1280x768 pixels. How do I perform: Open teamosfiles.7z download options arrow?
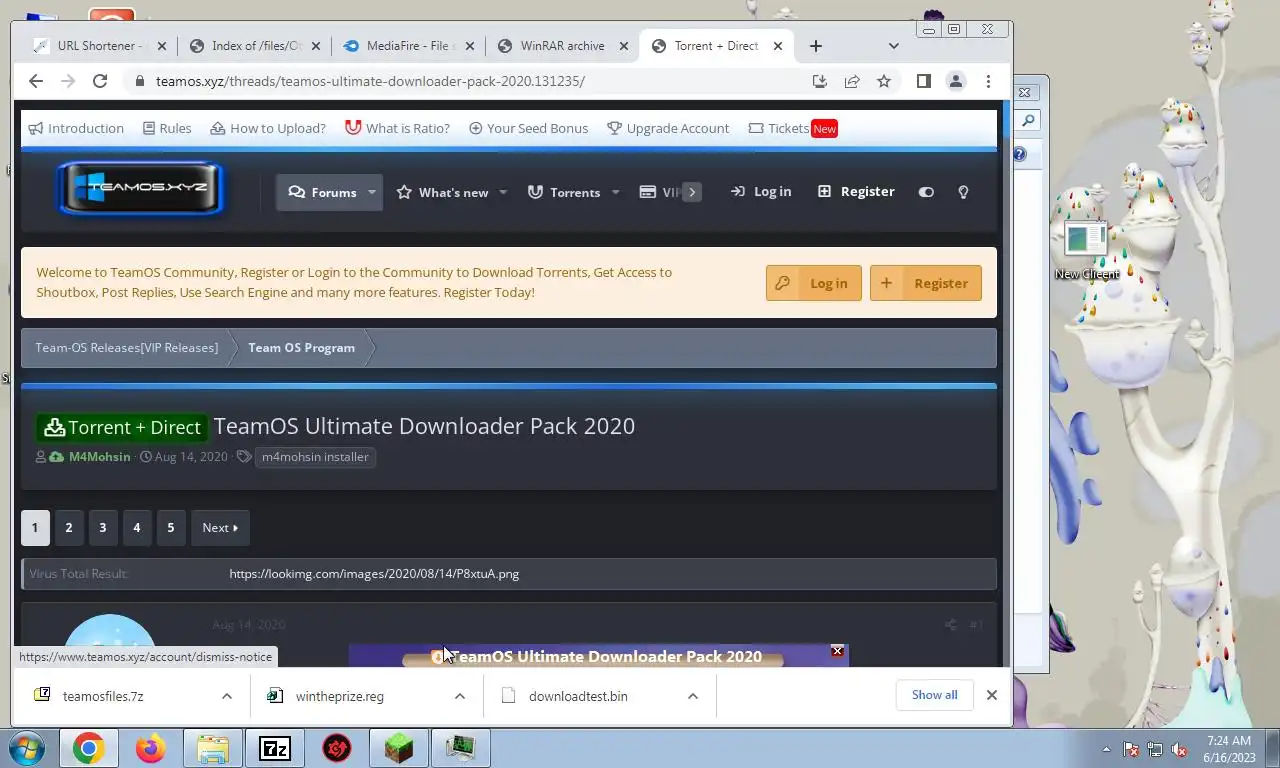point(227,696)
